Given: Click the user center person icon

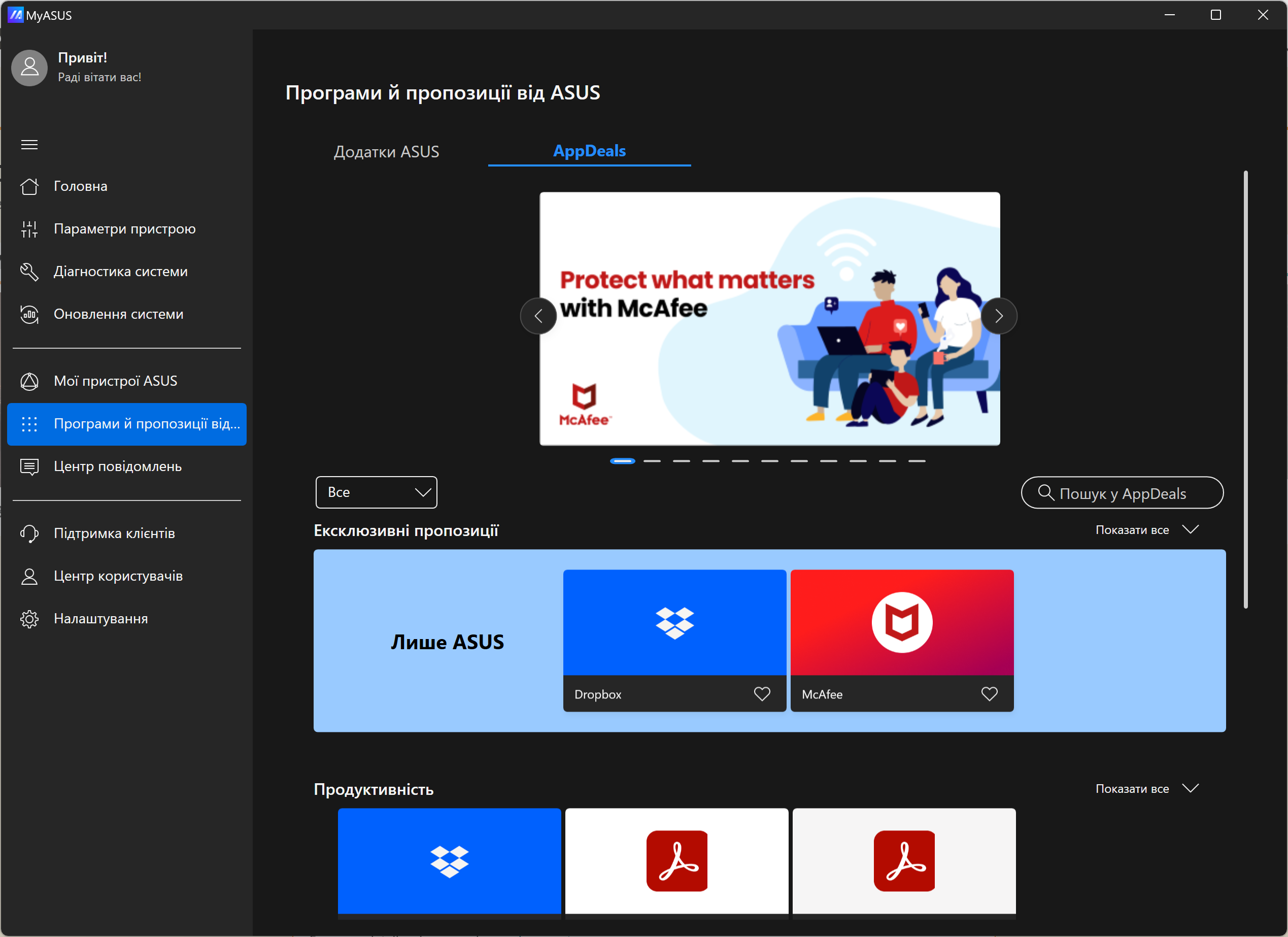Looking at the screenshot, I should point(29,577).
